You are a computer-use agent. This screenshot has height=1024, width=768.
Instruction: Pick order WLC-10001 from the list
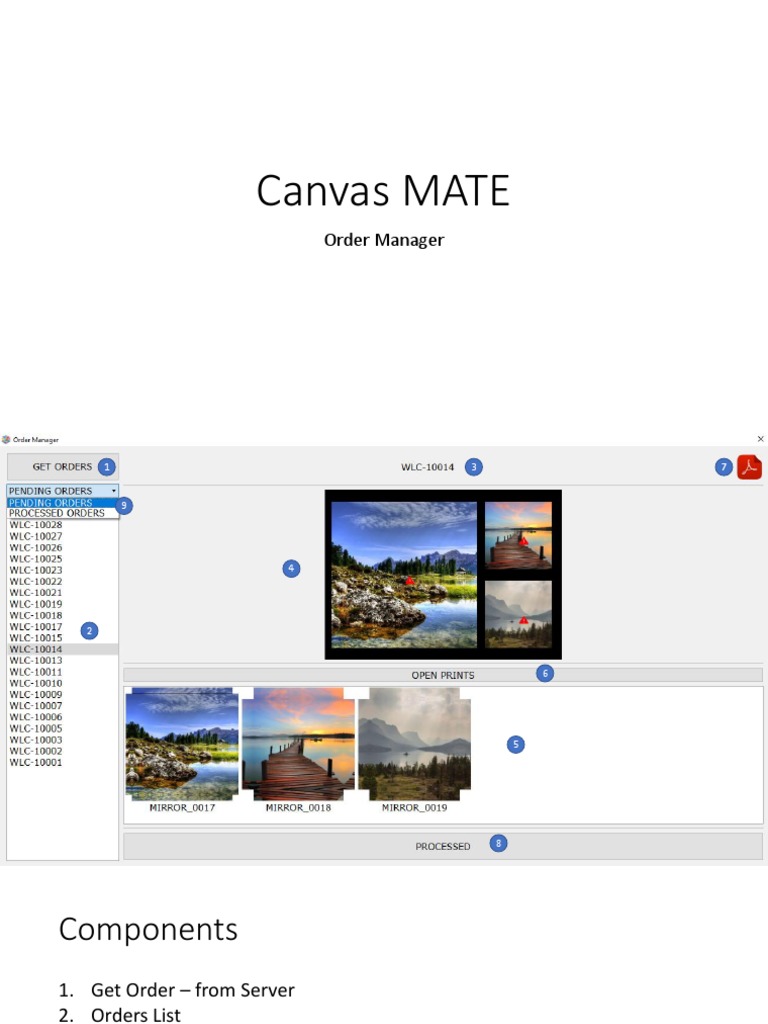pos(36,762)
